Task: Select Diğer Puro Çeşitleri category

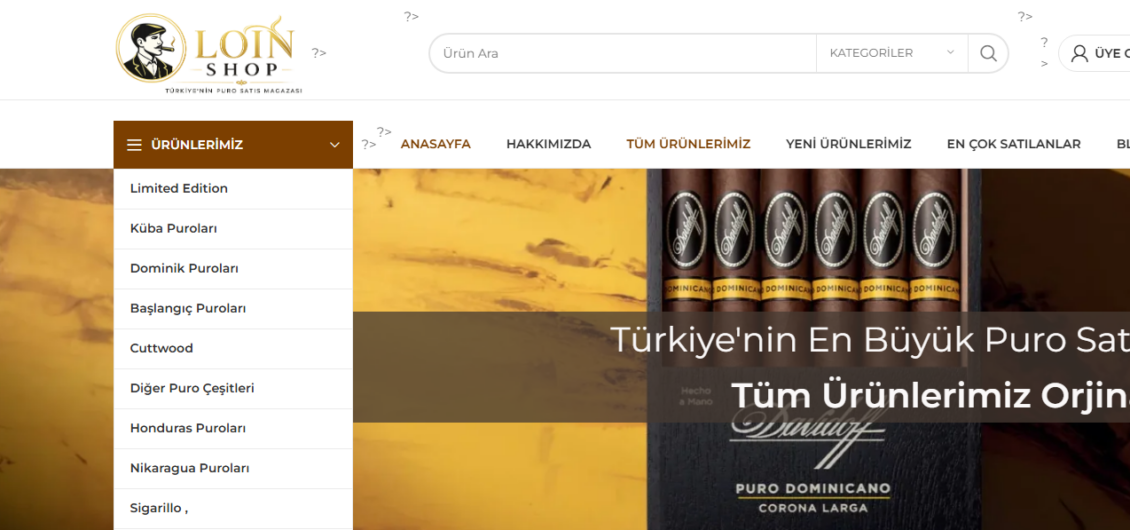Action: point(233,389)
